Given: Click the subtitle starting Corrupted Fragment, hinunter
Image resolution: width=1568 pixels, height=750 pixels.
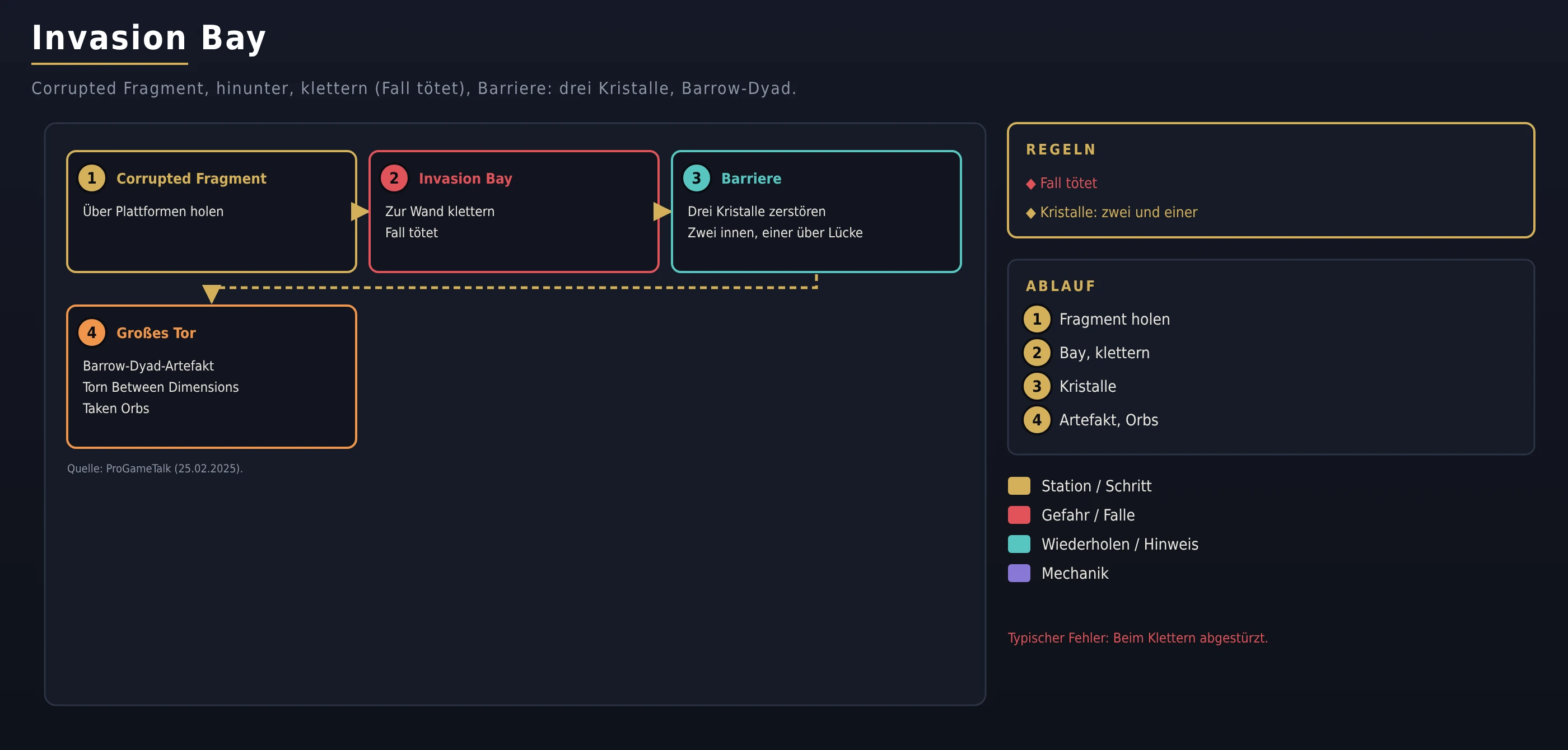Looking at the screenshot, I should (x=414, y=89).
